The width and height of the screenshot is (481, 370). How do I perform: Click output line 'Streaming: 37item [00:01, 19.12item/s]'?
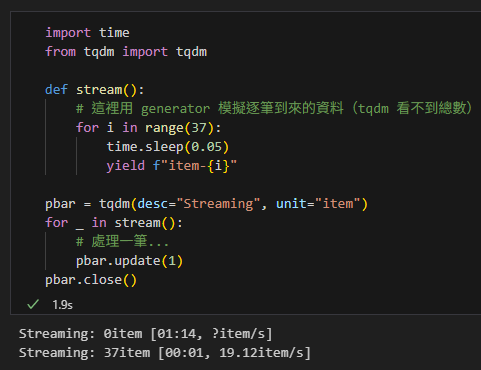[165, 353]
